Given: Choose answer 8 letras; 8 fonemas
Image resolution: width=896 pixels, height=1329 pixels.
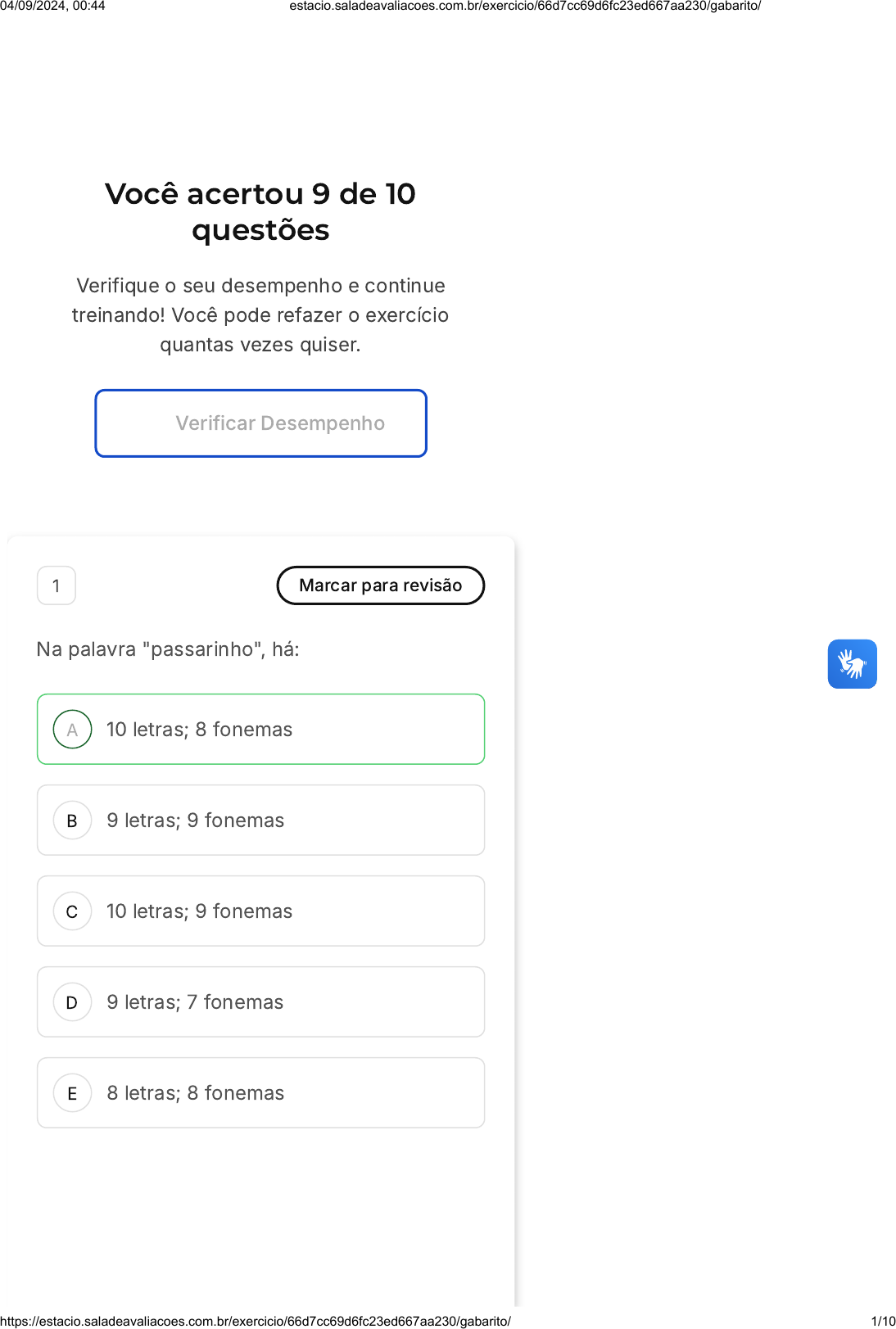Looking at the screenshot, I should click(261, 1093).
